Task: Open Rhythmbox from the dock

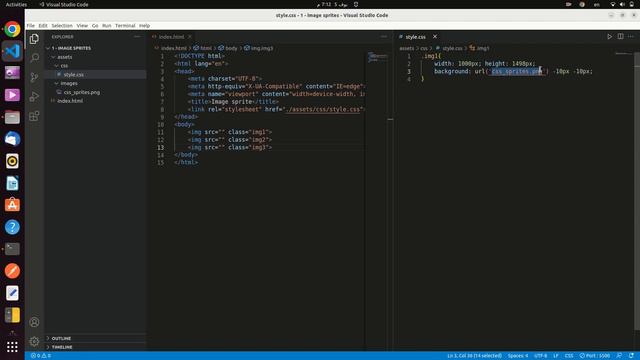Action: click(x=12, y=161)
